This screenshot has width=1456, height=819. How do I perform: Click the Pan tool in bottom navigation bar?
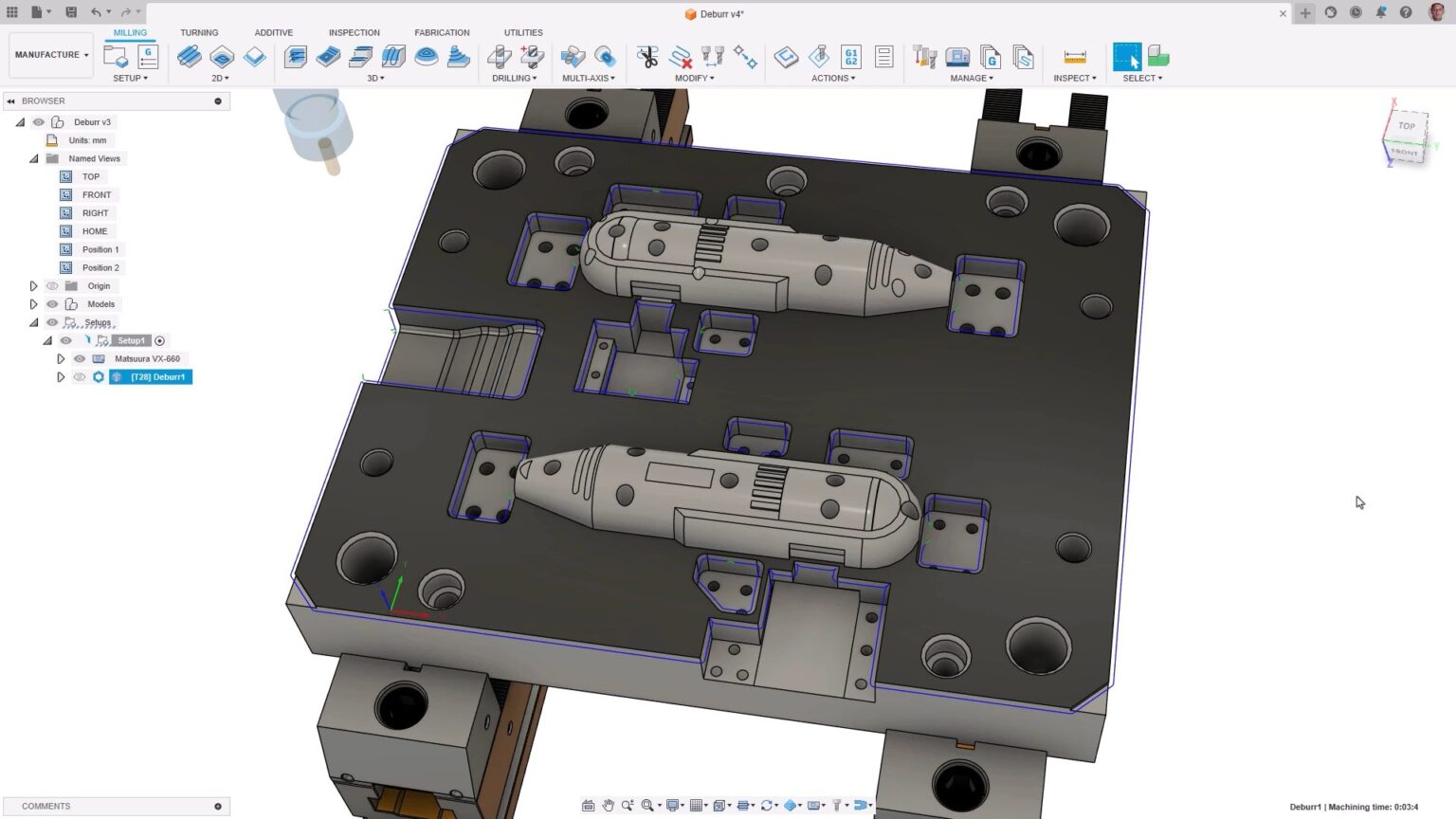tap(609, 806)
